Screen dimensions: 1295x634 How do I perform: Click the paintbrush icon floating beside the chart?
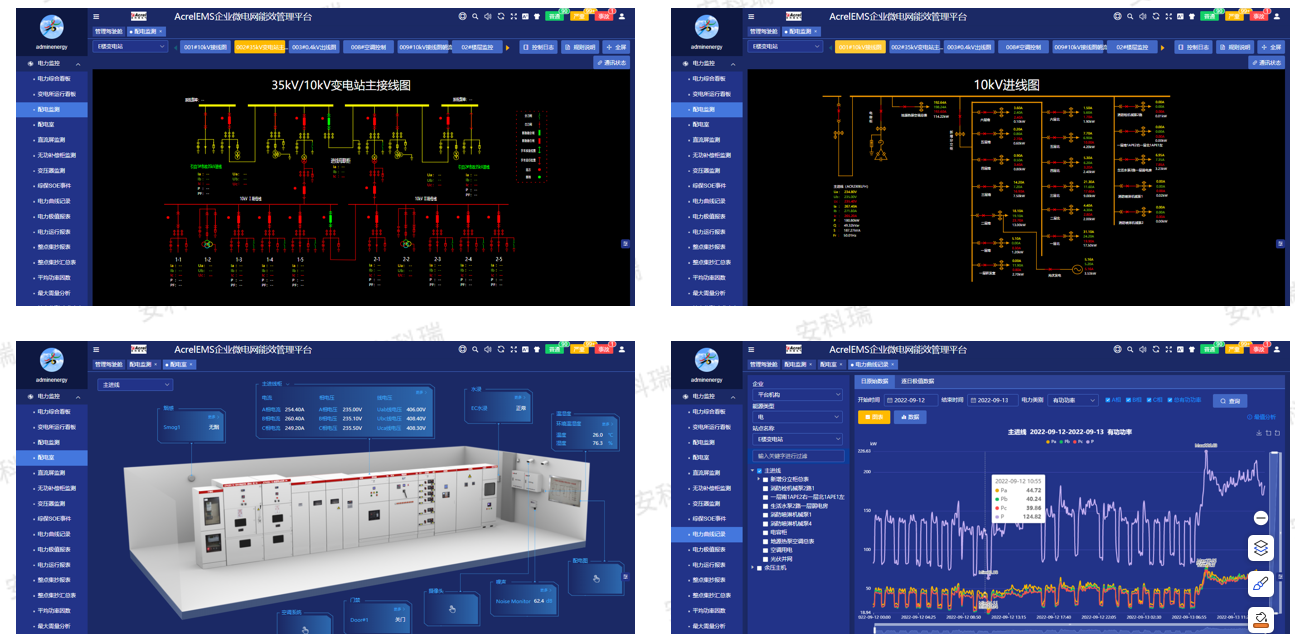pyautogui.click(x=1260, y=583)
